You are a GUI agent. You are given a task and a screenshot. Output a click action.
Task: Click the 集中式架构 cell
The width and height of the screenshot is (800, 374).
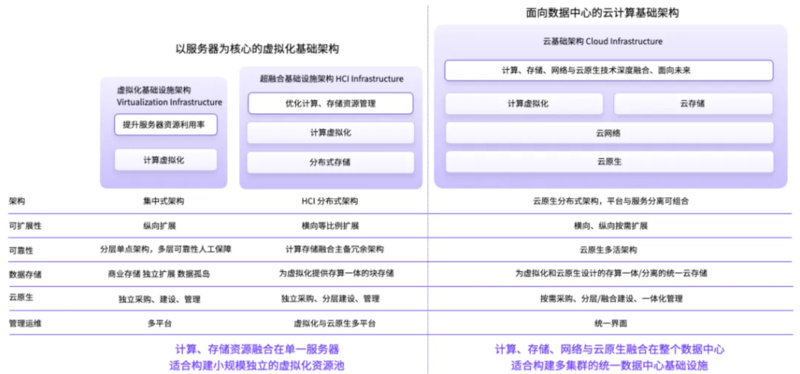[164, 201]
